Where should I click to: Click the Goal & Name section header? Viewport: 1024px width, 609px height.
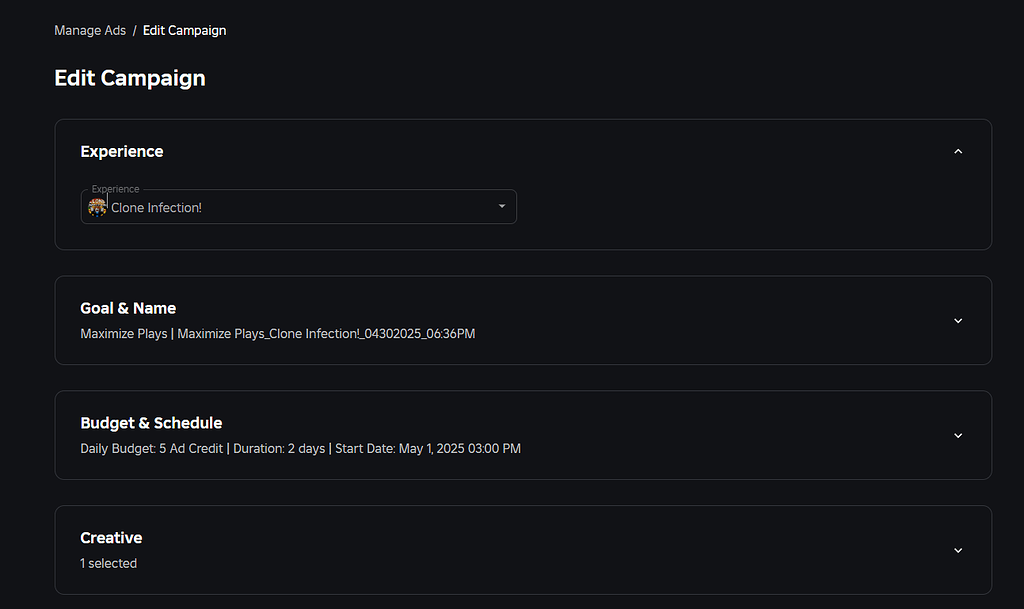click(x=128, y=308)
